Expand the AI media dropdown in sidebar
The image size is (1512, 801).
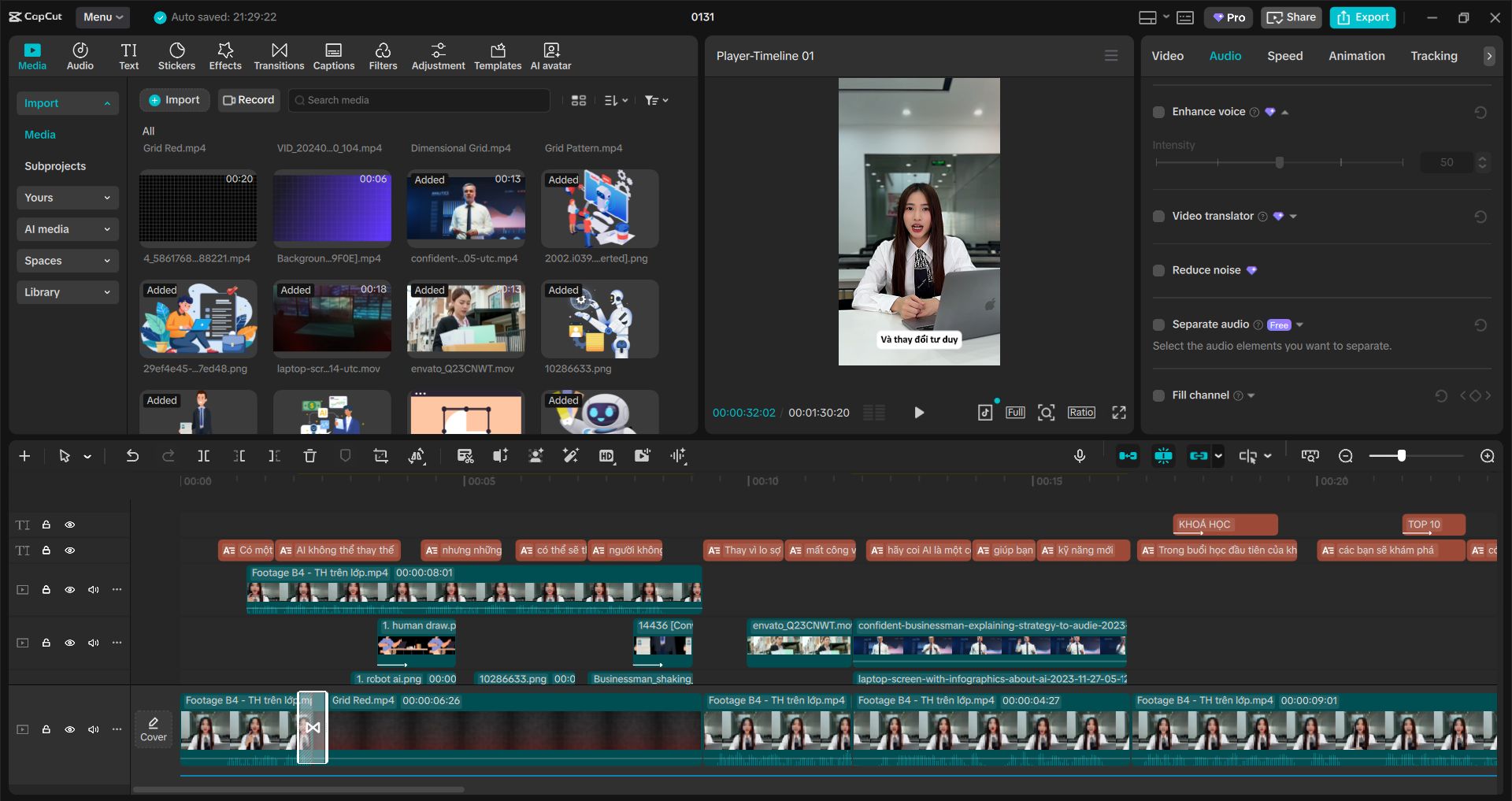tap(68, 229)
